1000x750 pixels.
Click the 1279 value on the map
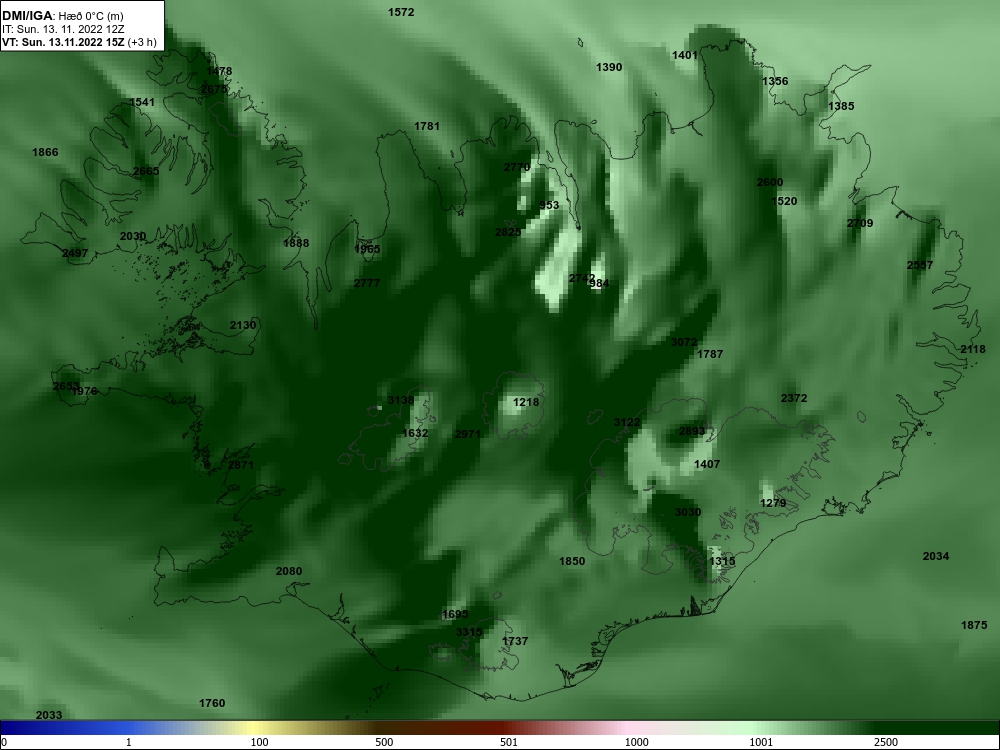[x=774, y=503]
